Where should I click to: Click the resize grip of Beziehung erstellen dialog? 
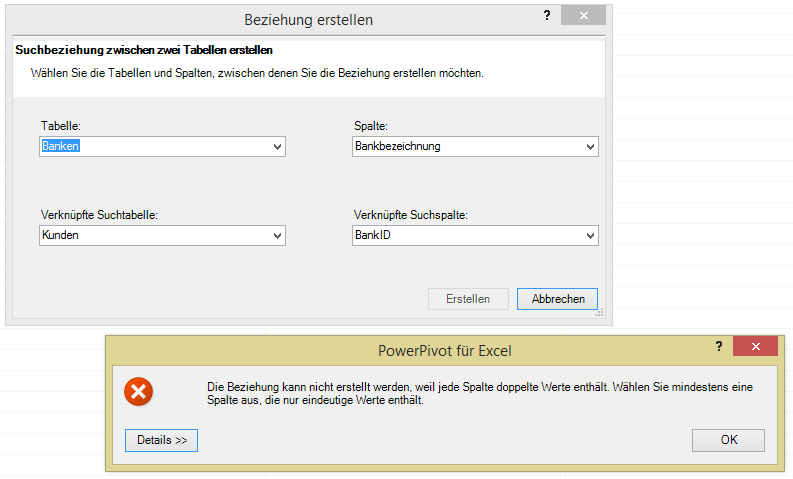pos(600,314)
